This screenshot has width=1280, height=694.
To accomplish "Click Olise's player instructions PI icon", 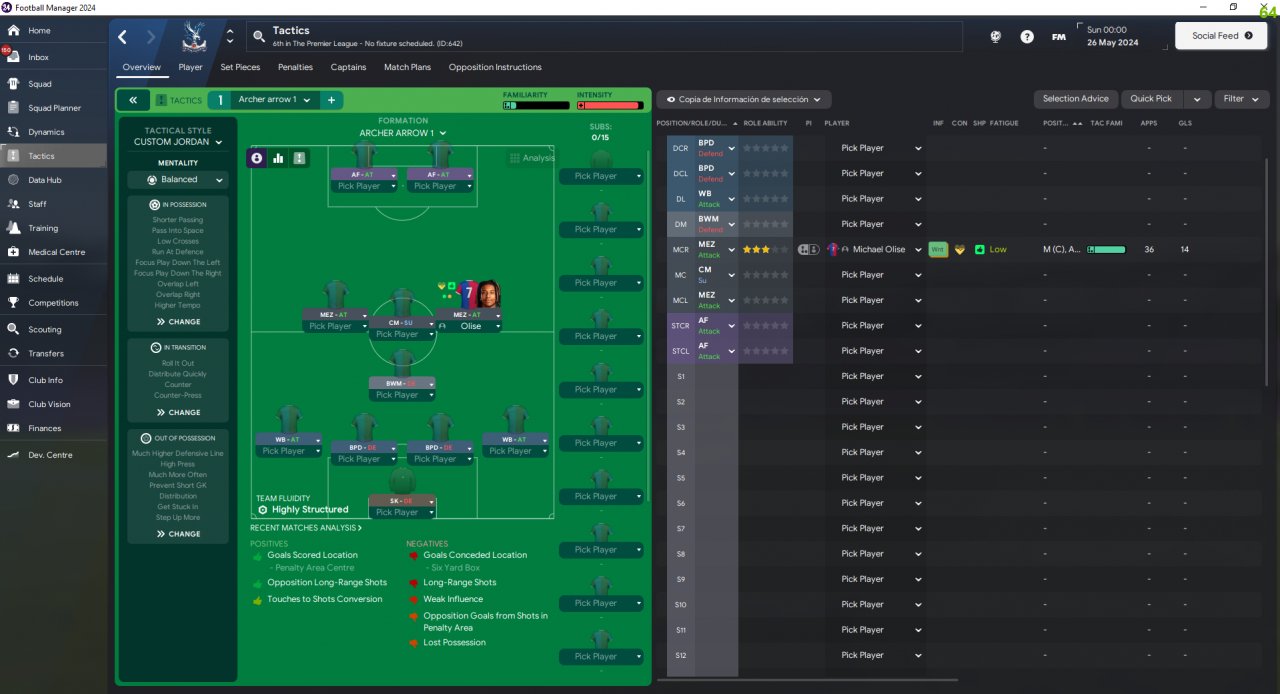I will pos(809,249).
